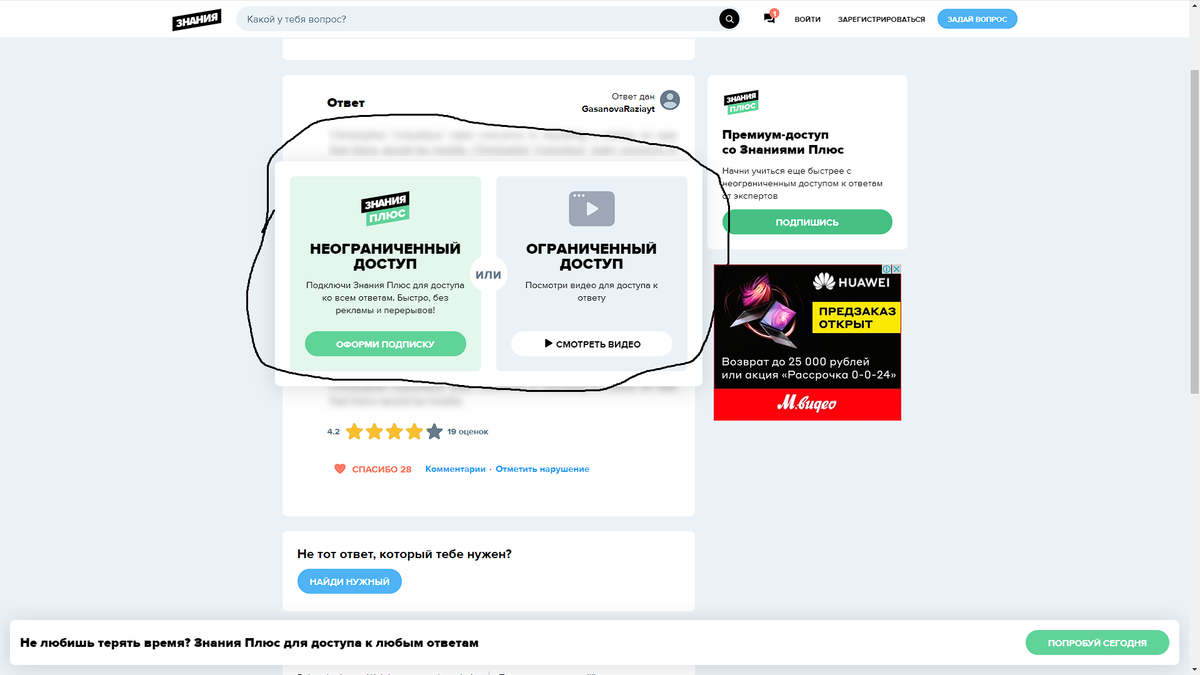Screen dimensions: 1200x675
Task: Click GasanovaRaziayt's user avatar
Action: coord(670,100)
